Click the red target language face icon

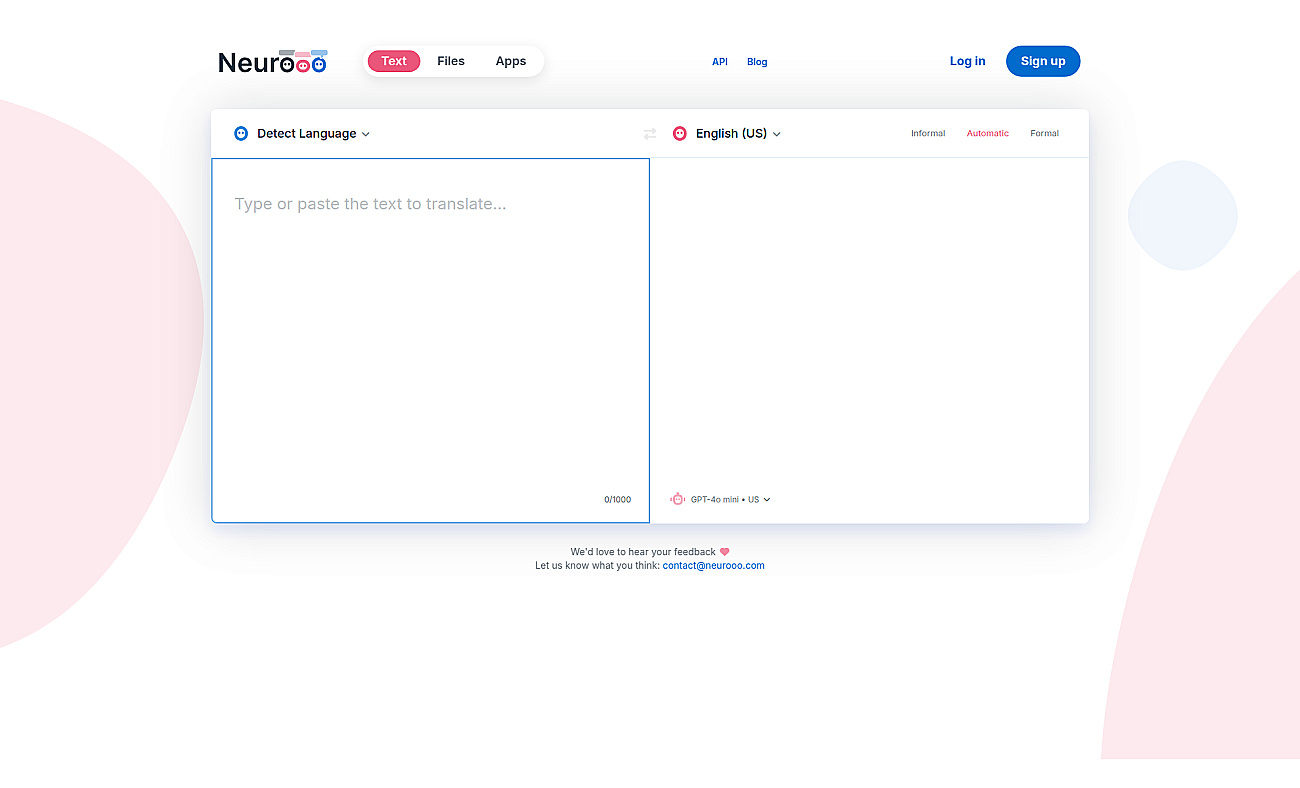(x=680, y=133)
